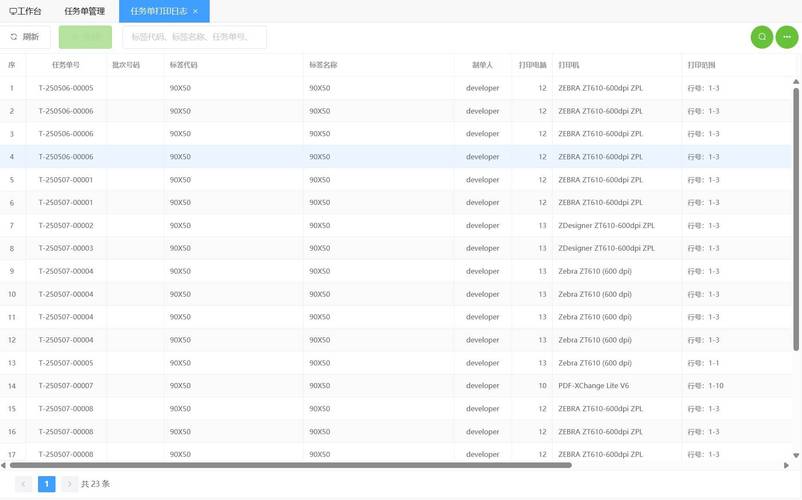
Task: Click ZDesigner ZT610-600dpi ZPL in row 7
Action: 606,225
